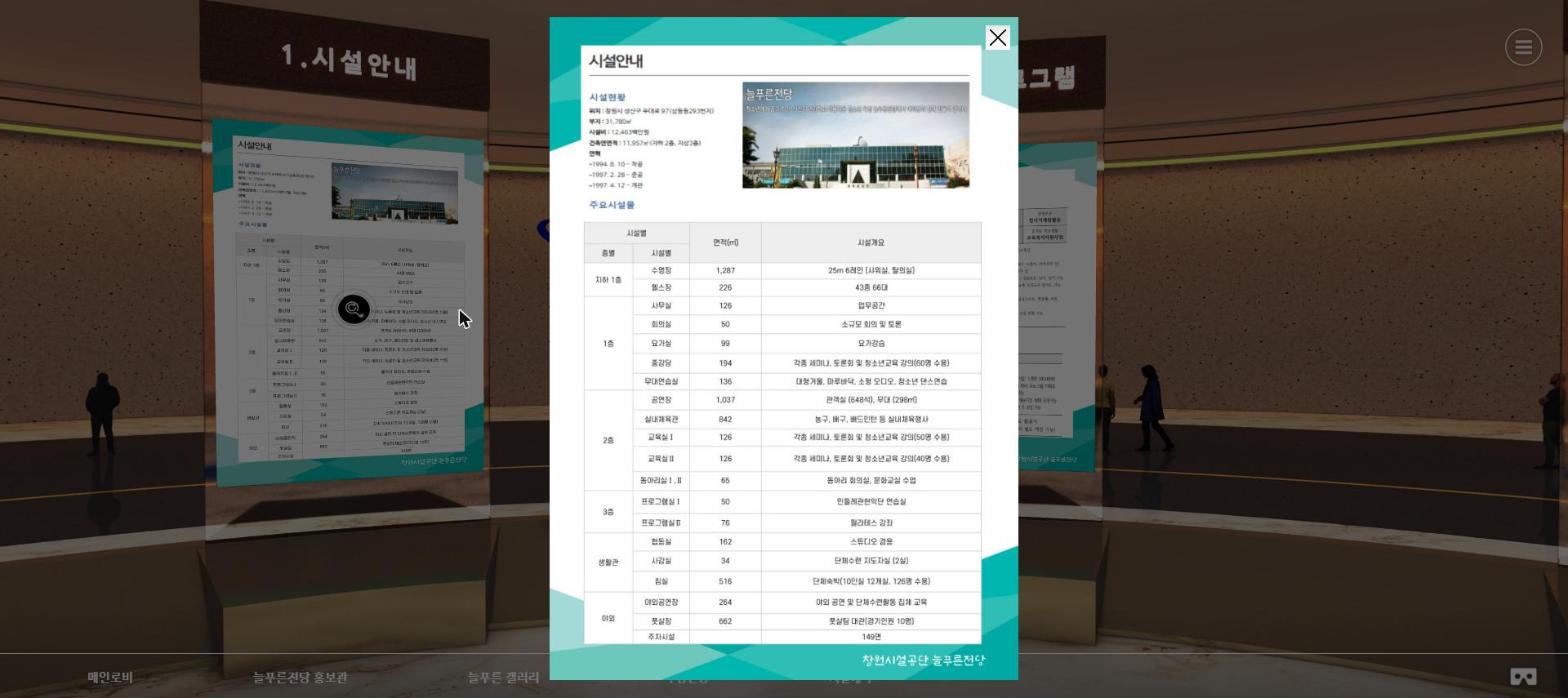Screen dimensions: 1568x698
Task: Close the 시설안내 popup with the X
Action: point(997,38)
